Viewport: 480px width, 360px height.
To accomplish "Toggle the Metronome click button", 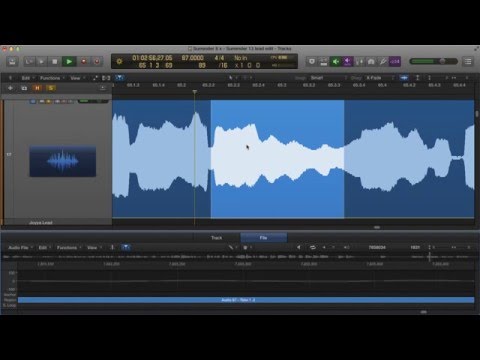I will point(383,61).
